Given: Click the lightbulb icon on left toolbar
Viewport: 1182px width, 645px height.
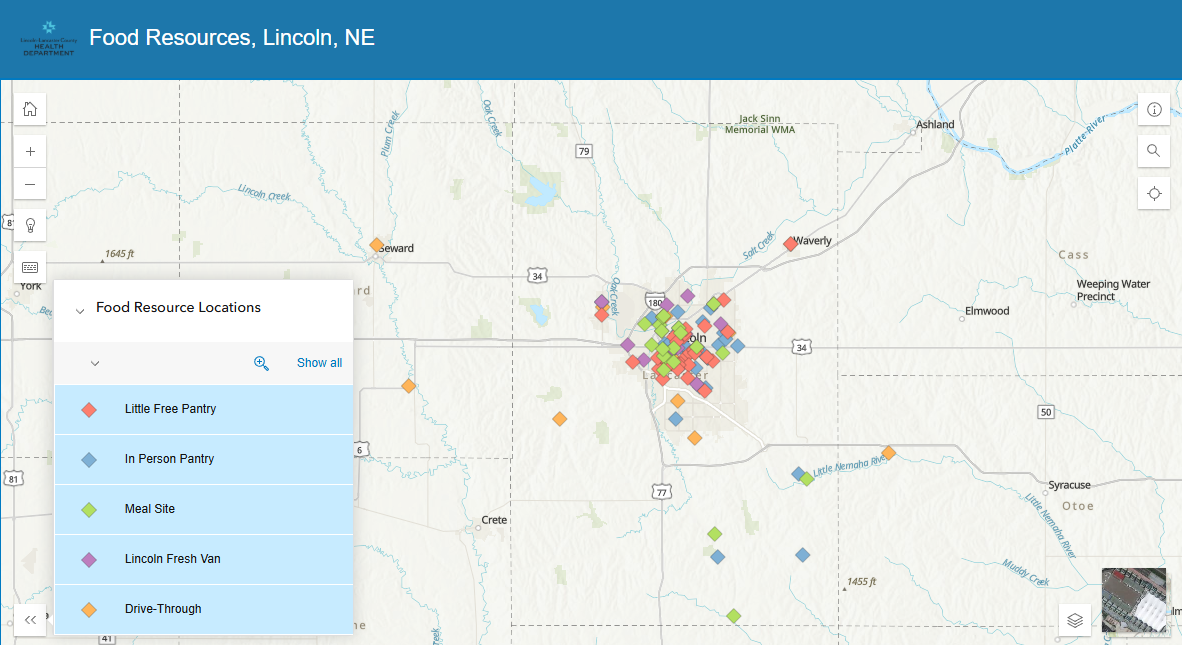Looking at the screenshot, I should 30,226.
